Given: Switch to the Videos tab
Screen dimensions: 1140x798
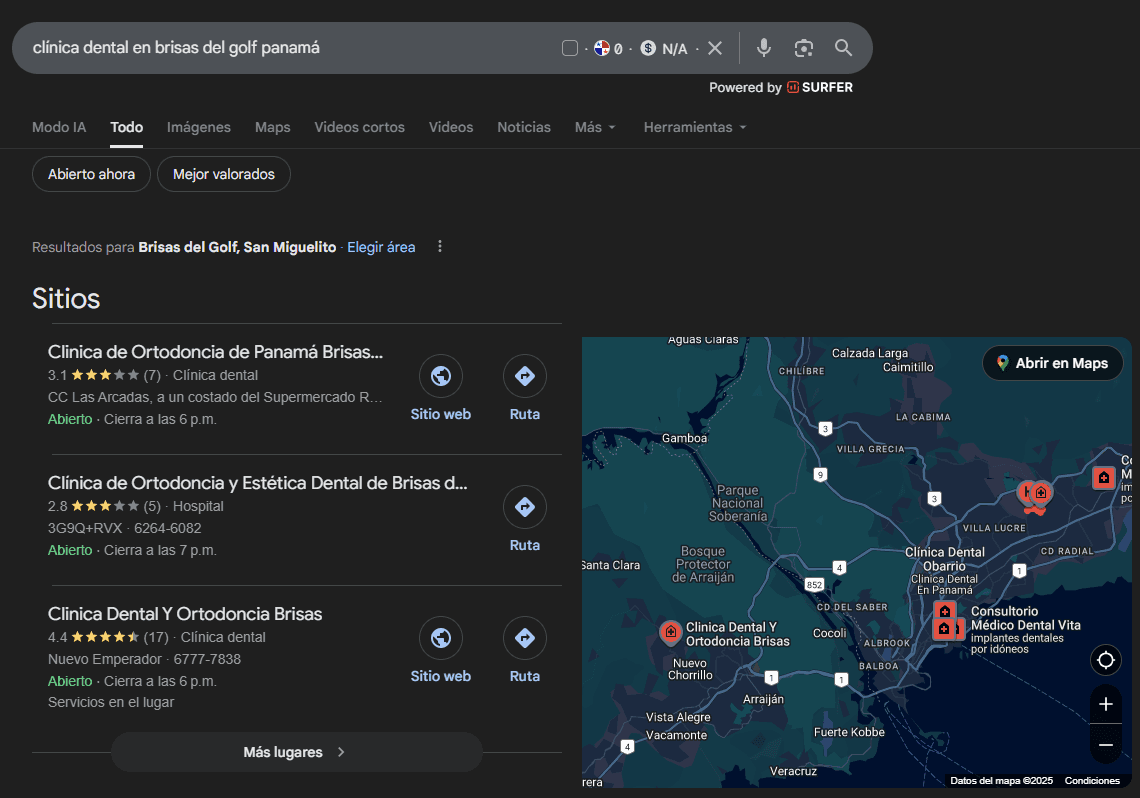Looking at the screenshot, I should tap(451, 127).
